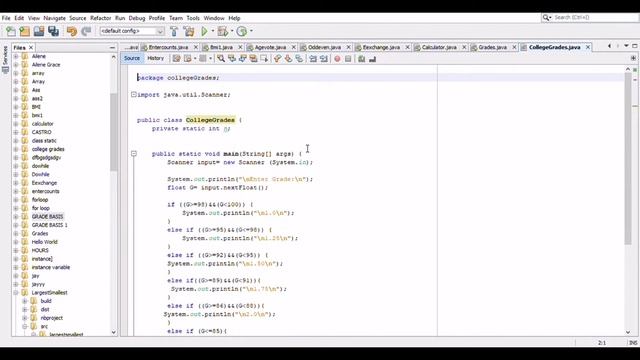Run the project with green play icon

[x=204, y=31]
